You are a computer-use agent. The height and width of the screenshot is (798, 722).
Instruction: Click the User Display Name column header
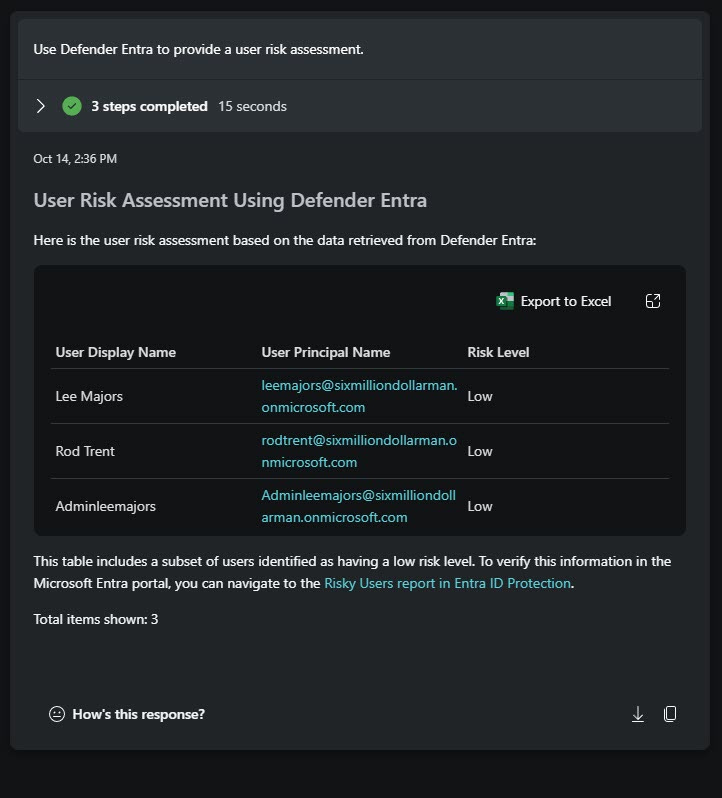click(115, 352)
